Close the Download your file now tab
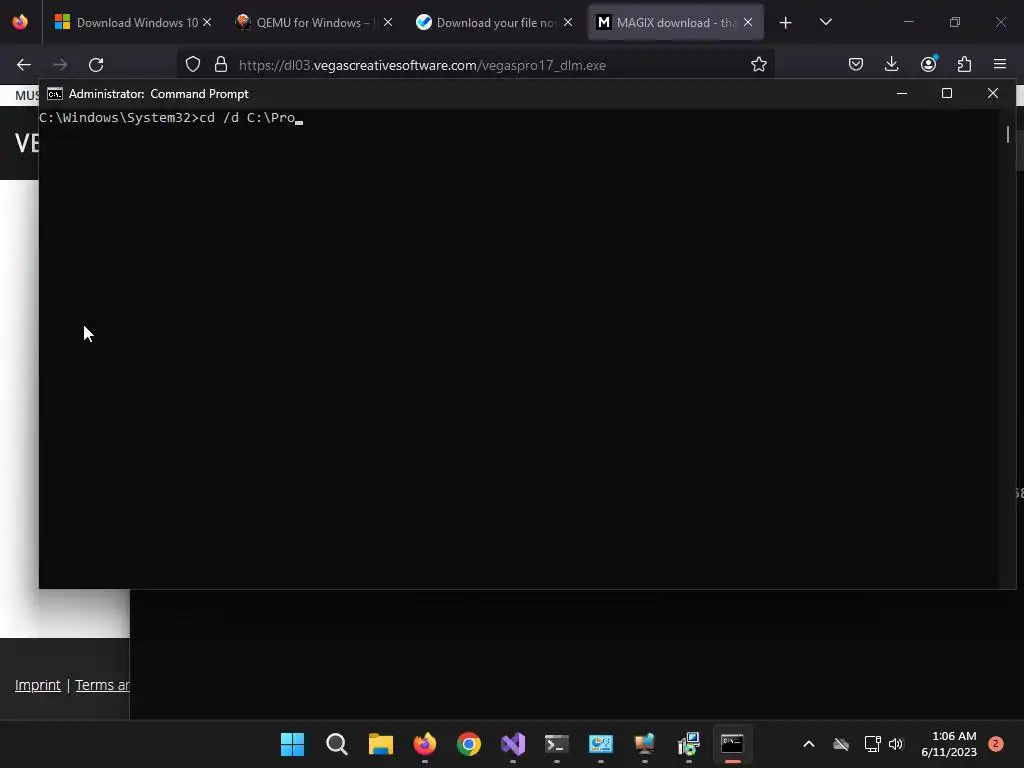Image resolution: width=1024 pixels, height=768 pixels. 568,22
